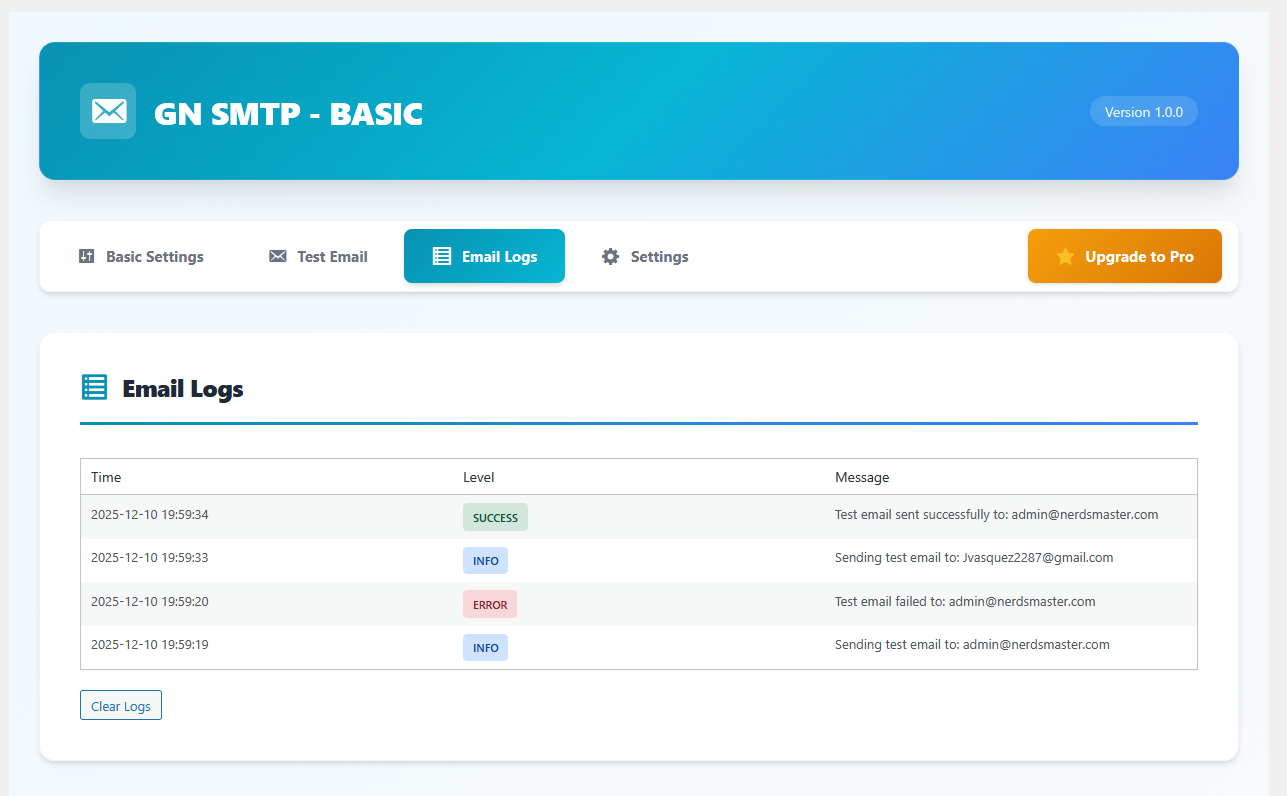Click the GN SMTP - BASIC title text

point(288,114)
